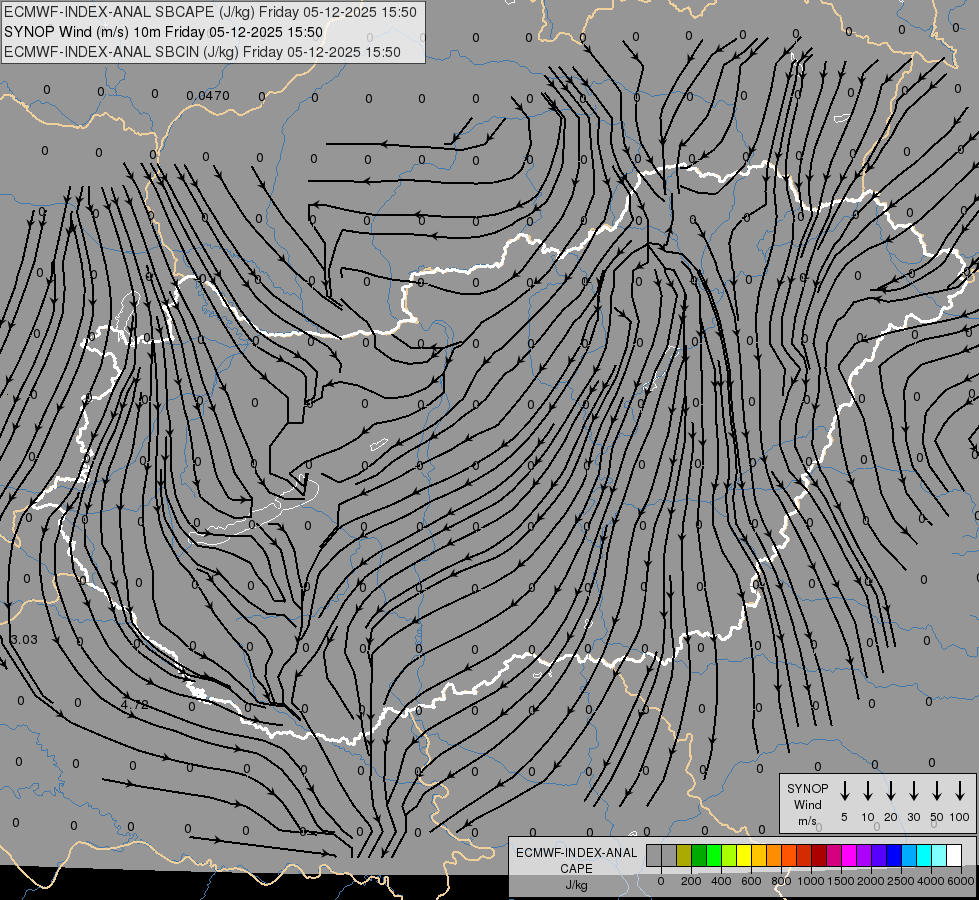Click the SBCAPE title line in header
Viewport: 979px width, 900px height.
coord(210,12)
